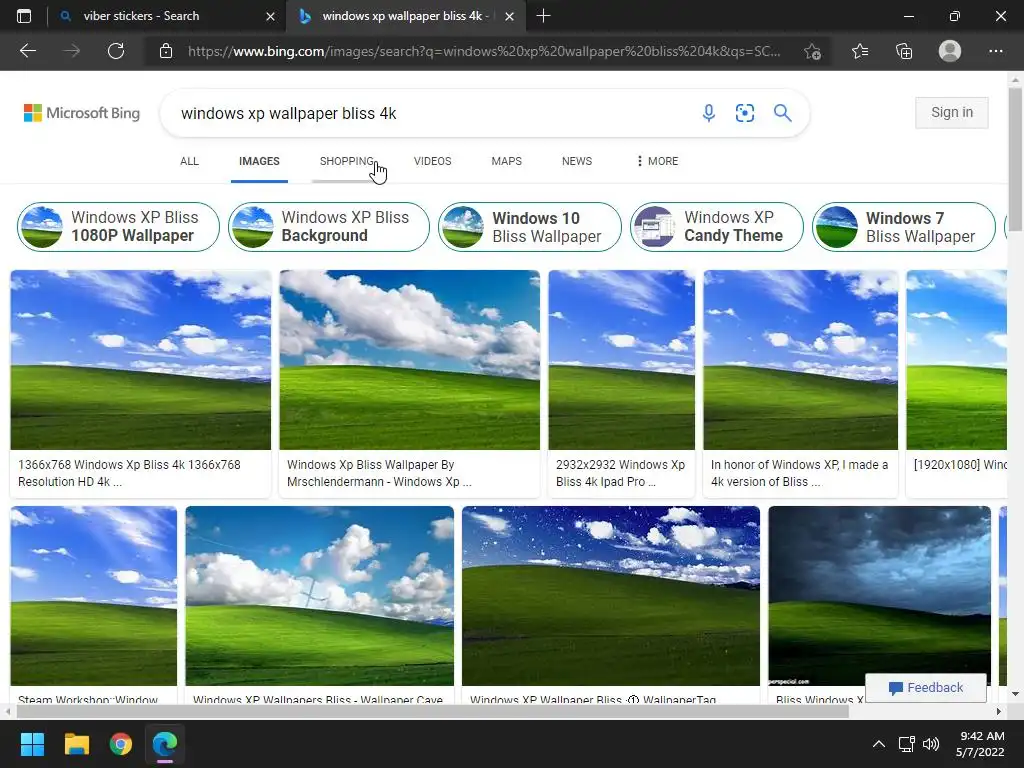The image size is (1024, 768).
Task: Switch to the viber stickers tab
Action: [167, 16]
